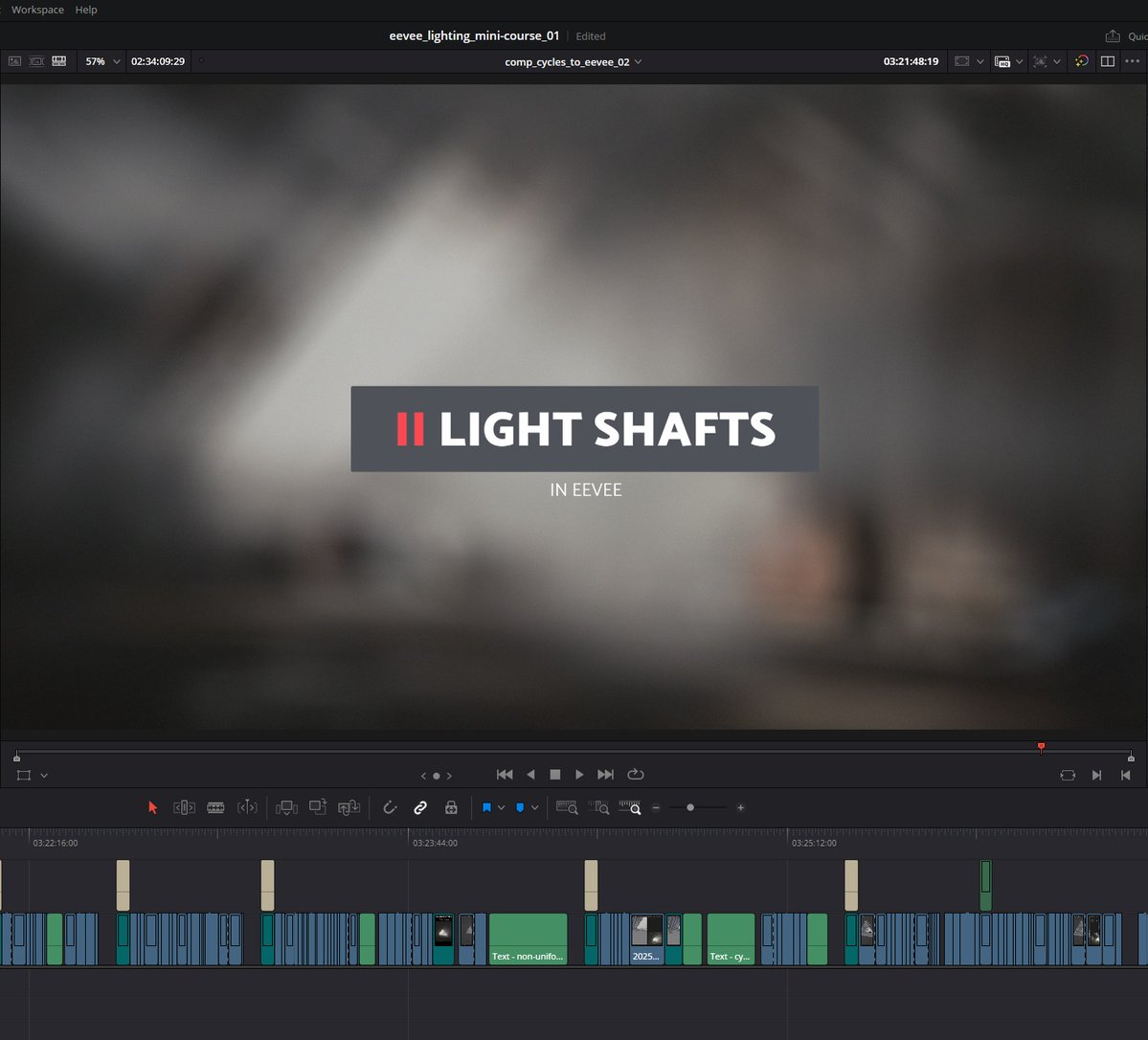
Task: Open the Help menu
Action: coord(85,10)
